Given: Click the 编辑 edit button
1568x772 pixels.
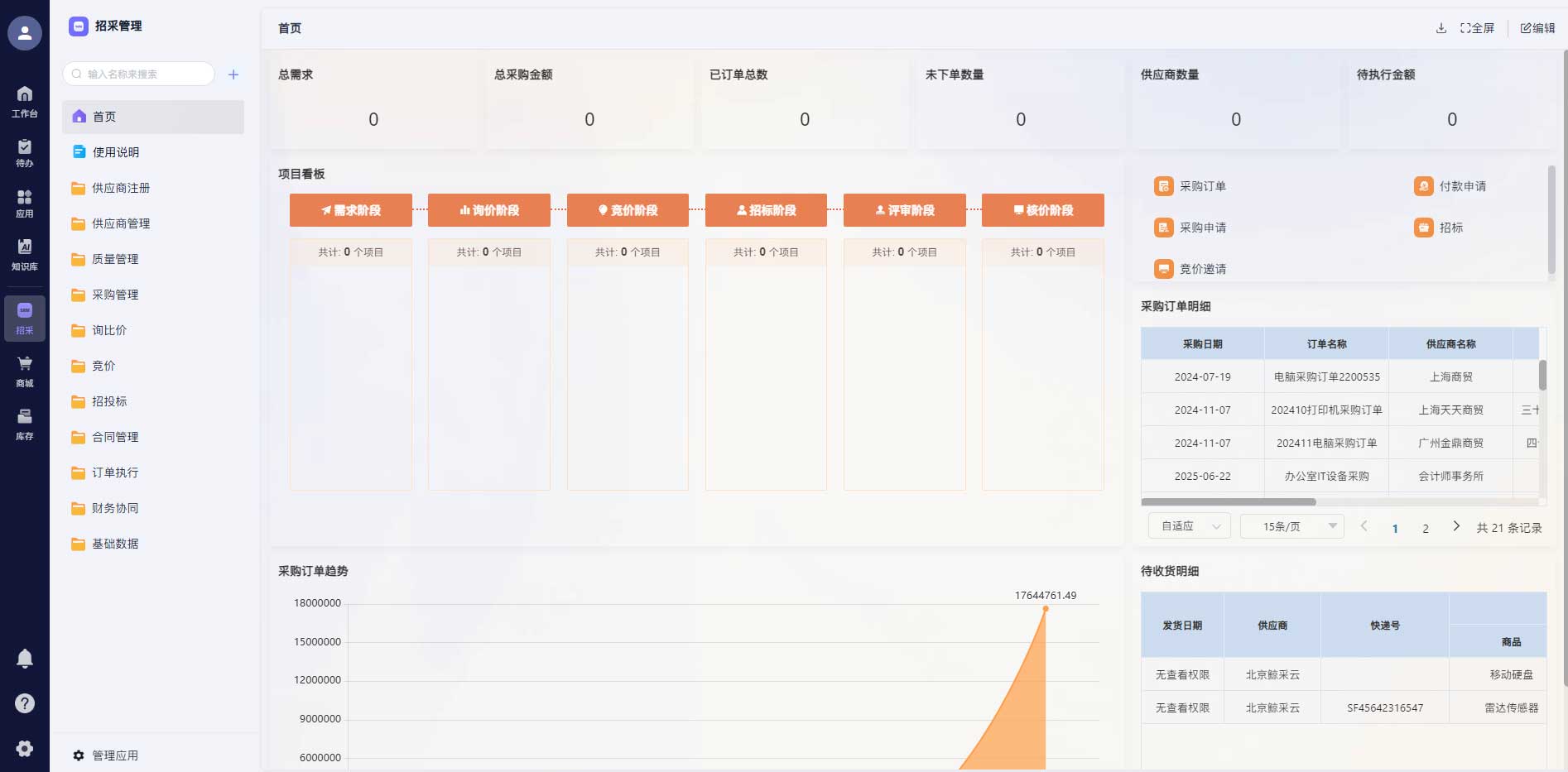Looking at the screenshot, I should click(1537, 28).
